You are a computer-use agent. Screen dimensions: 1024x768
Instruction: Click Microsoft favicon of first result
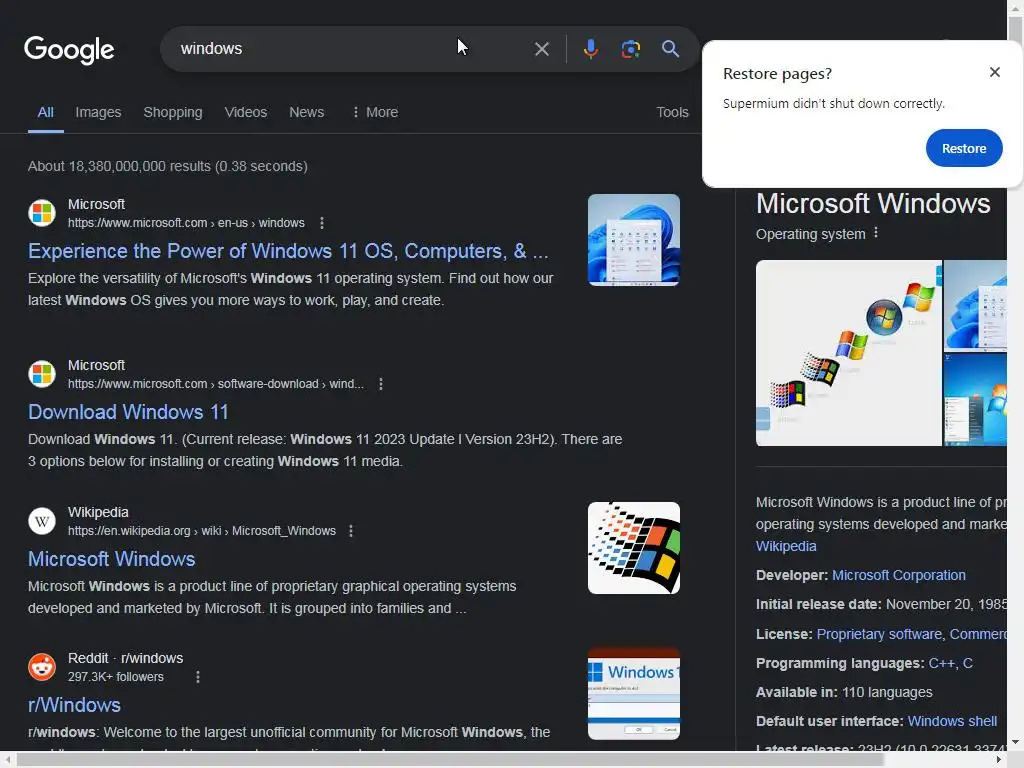42,213
